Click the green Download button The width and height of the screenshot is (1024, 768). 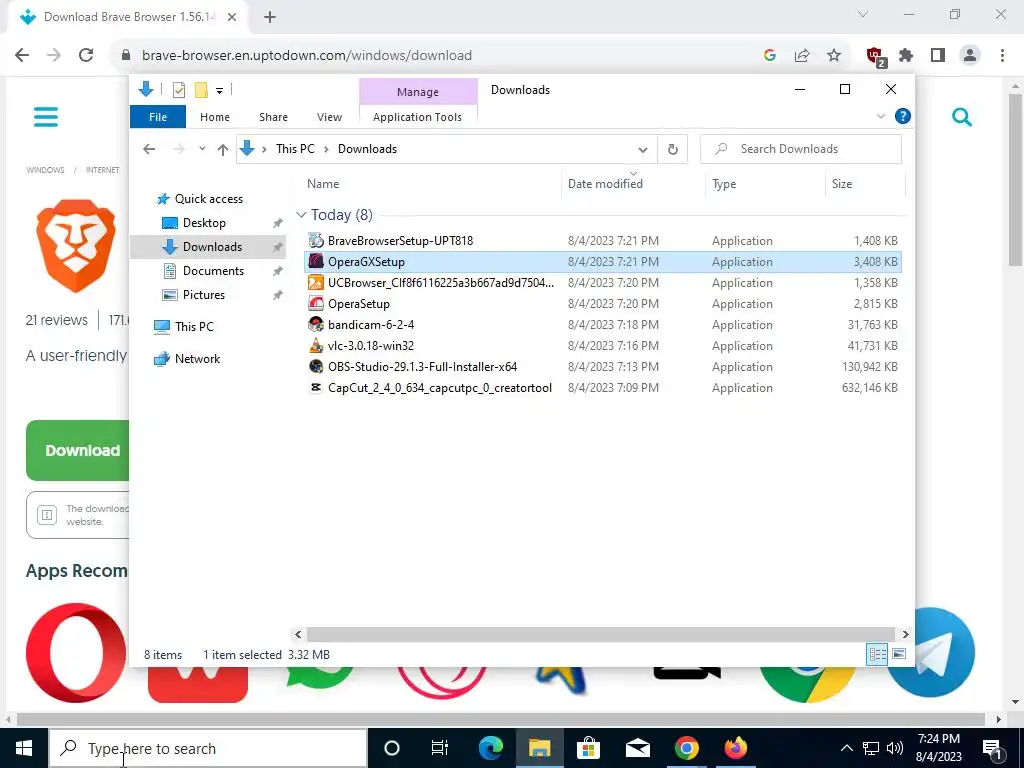coord(78,451)
